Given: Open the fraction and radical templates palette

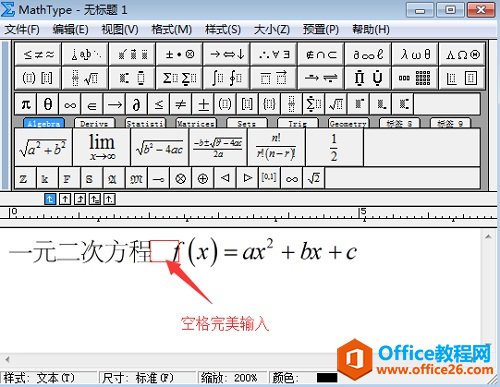Looking at the screenshot, I should (85, 78).
